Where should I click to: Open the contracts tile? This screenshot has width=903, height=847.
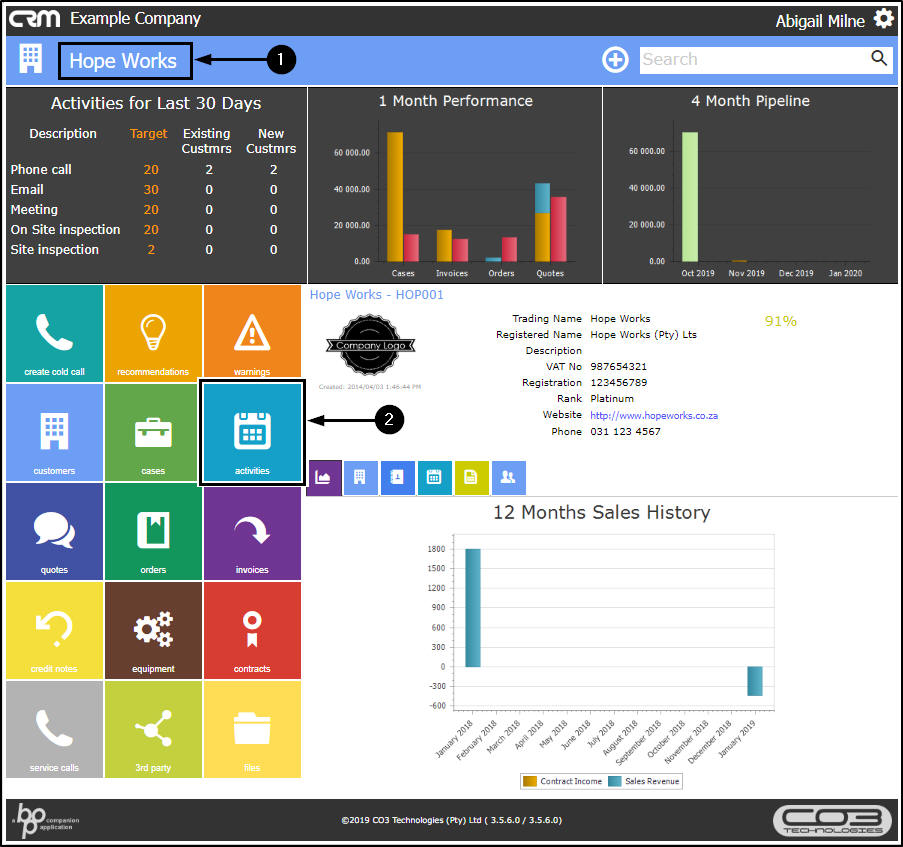tap(252, 630)
